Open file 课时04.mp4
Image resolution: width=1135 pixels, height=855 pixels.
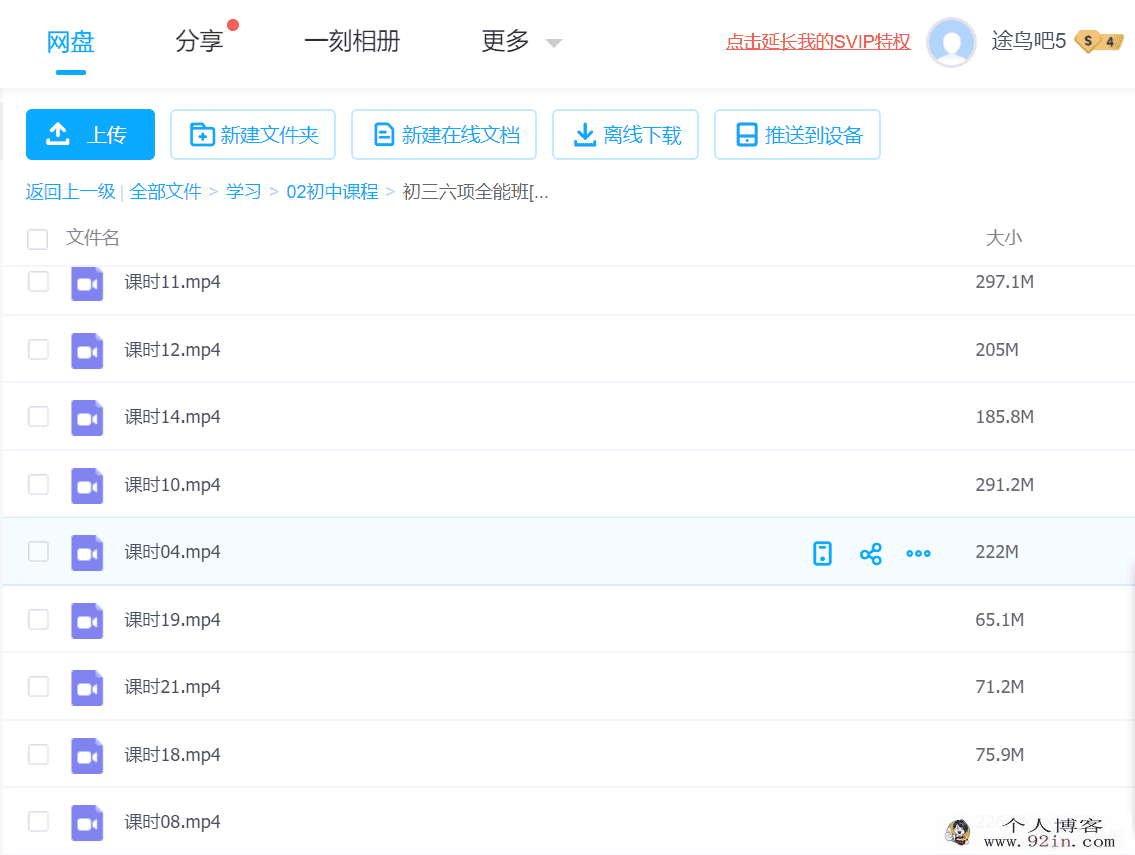point(172,552)
